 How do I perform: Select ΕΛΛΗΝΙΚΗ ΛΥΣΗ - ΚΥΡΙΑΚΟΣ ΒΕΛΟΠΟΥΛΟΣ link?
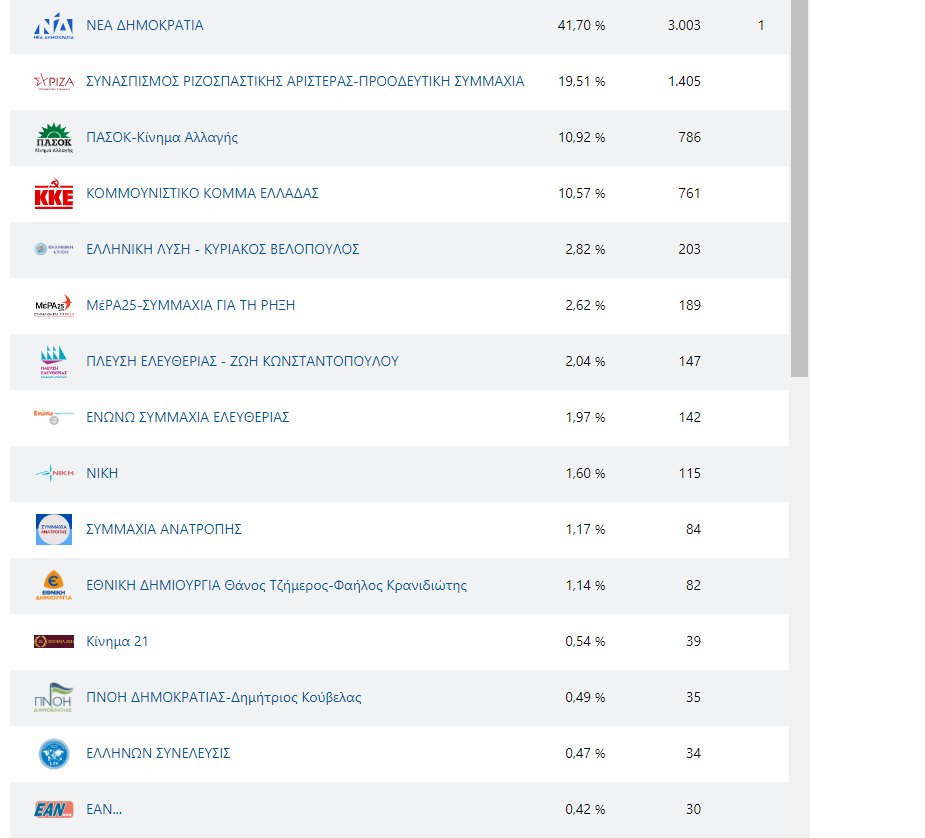[x=223, y=249]
